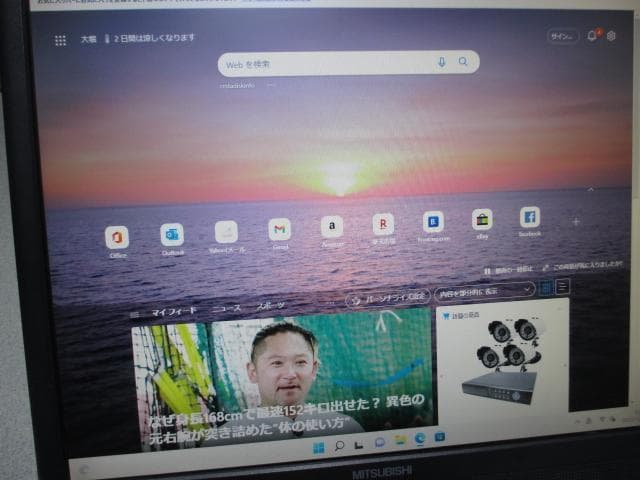Open the baseball player news article
Viewport: 640px width, 480px height.
[284, 380]
